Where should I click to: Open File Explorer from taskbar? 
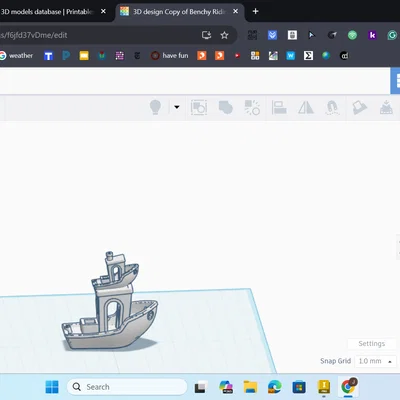250,387
